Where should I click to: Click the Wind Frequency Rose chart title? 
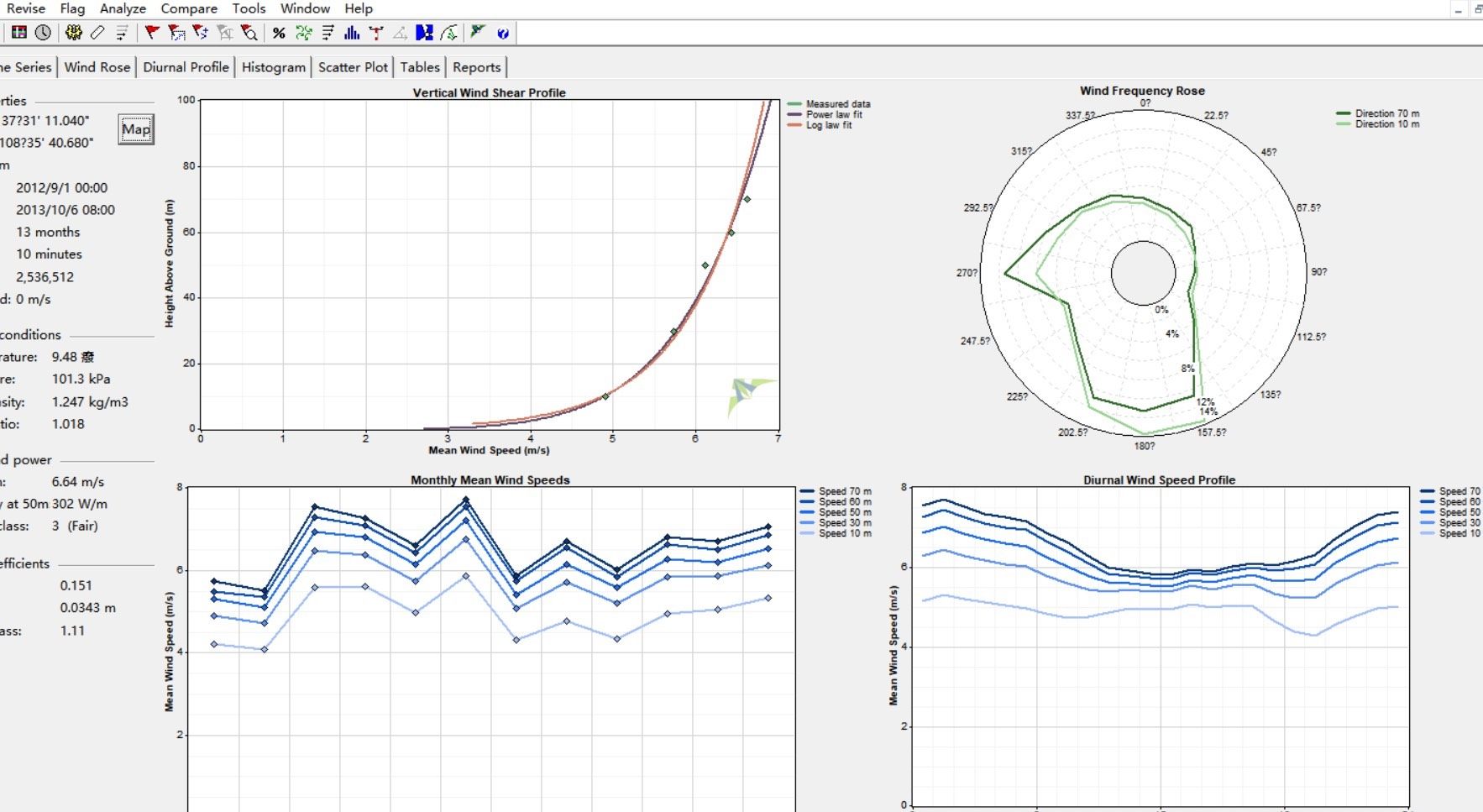pyautogui.click(x=1142, y=91)
